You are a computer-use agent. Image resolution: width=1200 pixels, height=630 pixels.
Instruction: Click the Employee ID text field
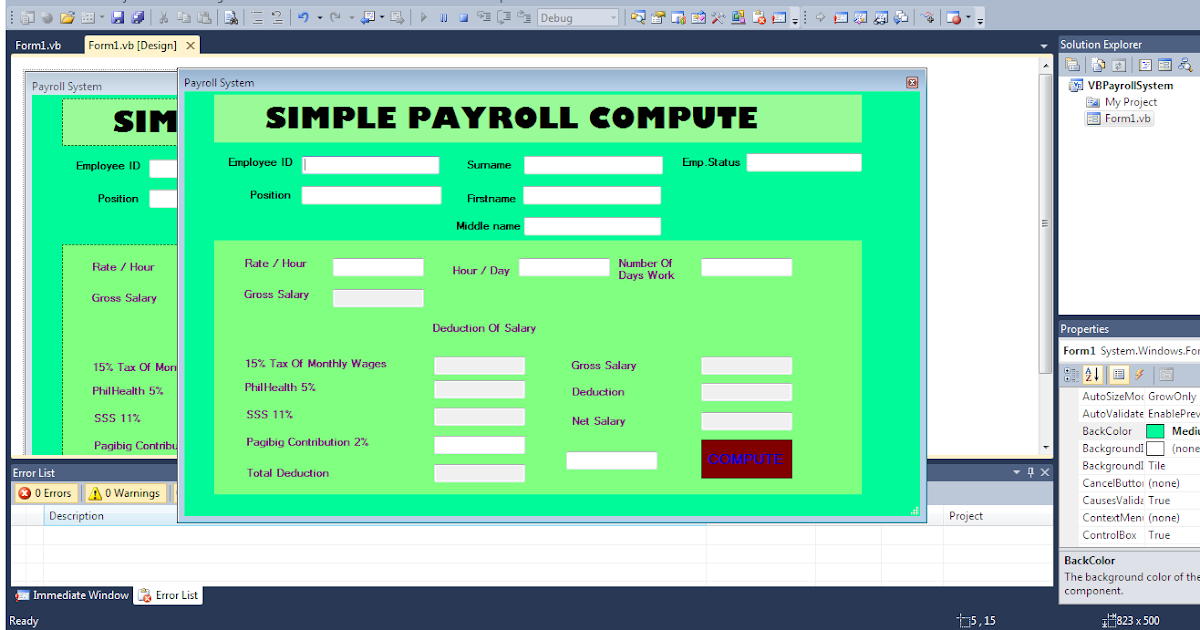tap(370, 164)
